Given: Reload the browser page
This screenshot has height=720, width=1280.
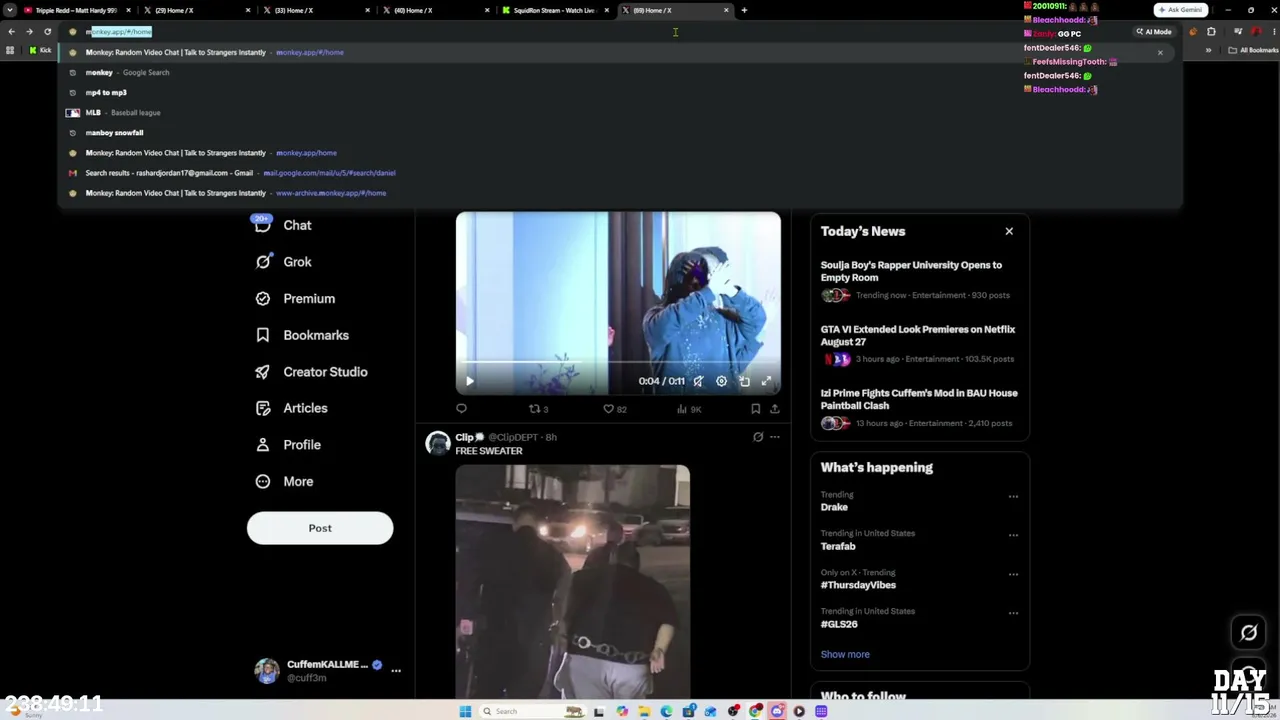Looking at the screenshot, I should (47, 32).
